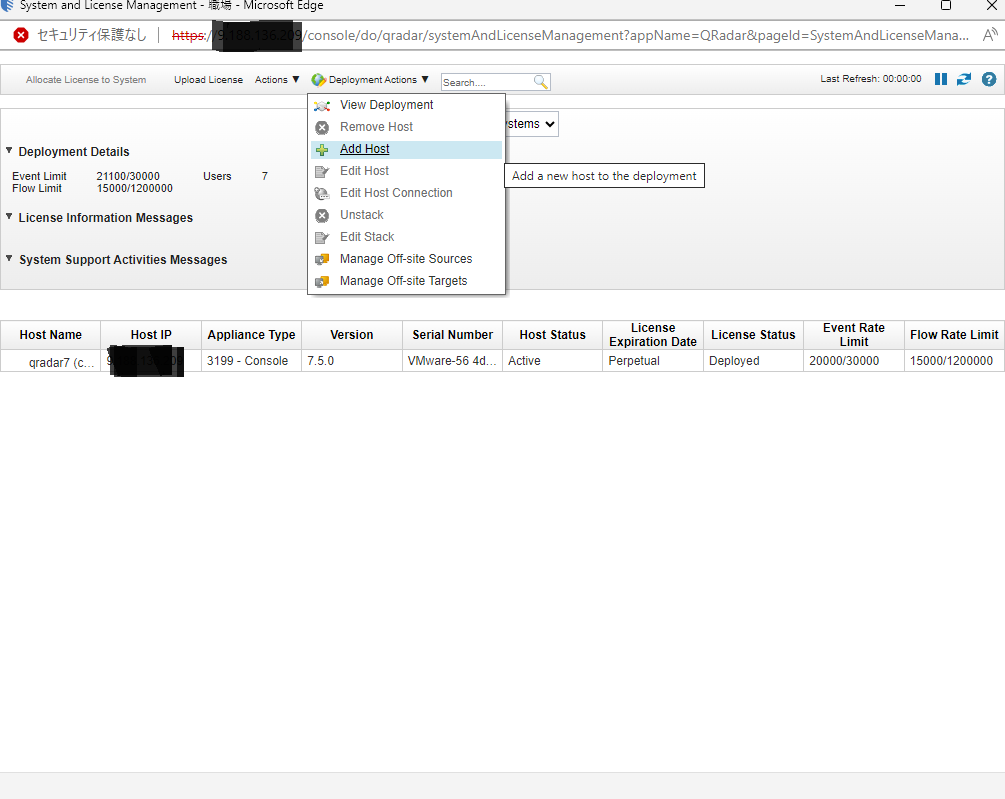1005x799 pixels.
Task: Click the 'Active' host status cell
Action: click(x=552, y=361)
